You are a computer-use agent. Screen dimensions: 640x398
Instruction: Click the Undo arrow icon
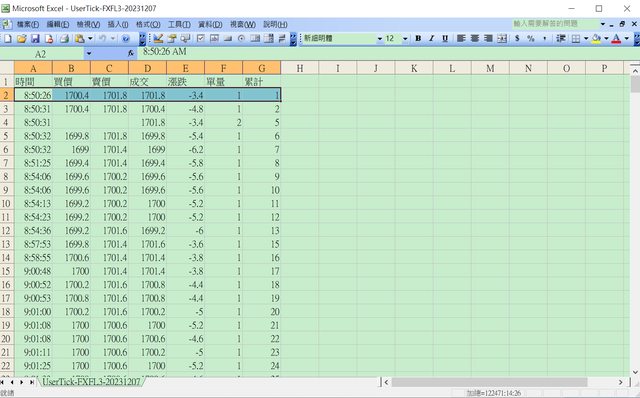coord(102,38)
